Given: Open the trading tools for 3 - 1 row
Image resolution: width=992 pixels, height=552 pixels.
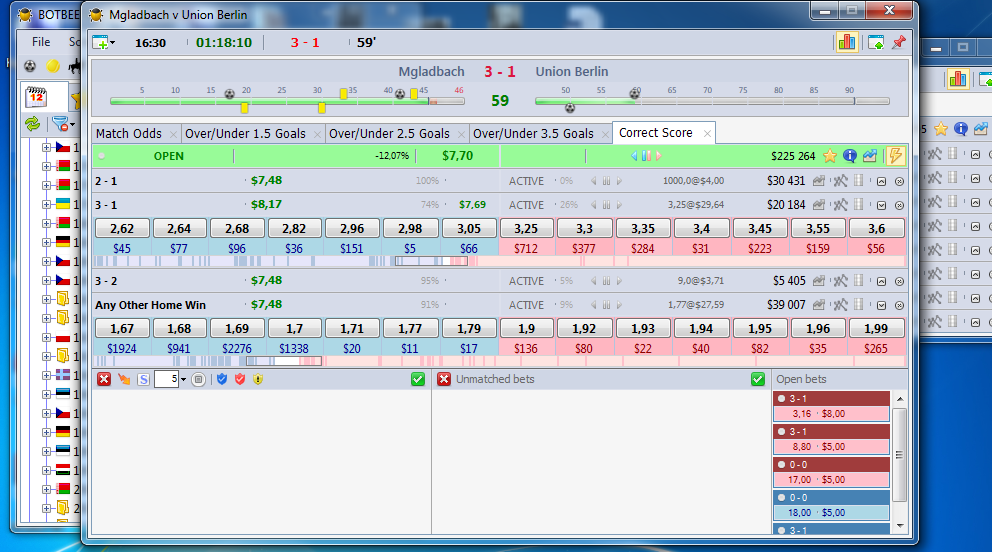Looking at the screenshot, I should click(840, 205).
